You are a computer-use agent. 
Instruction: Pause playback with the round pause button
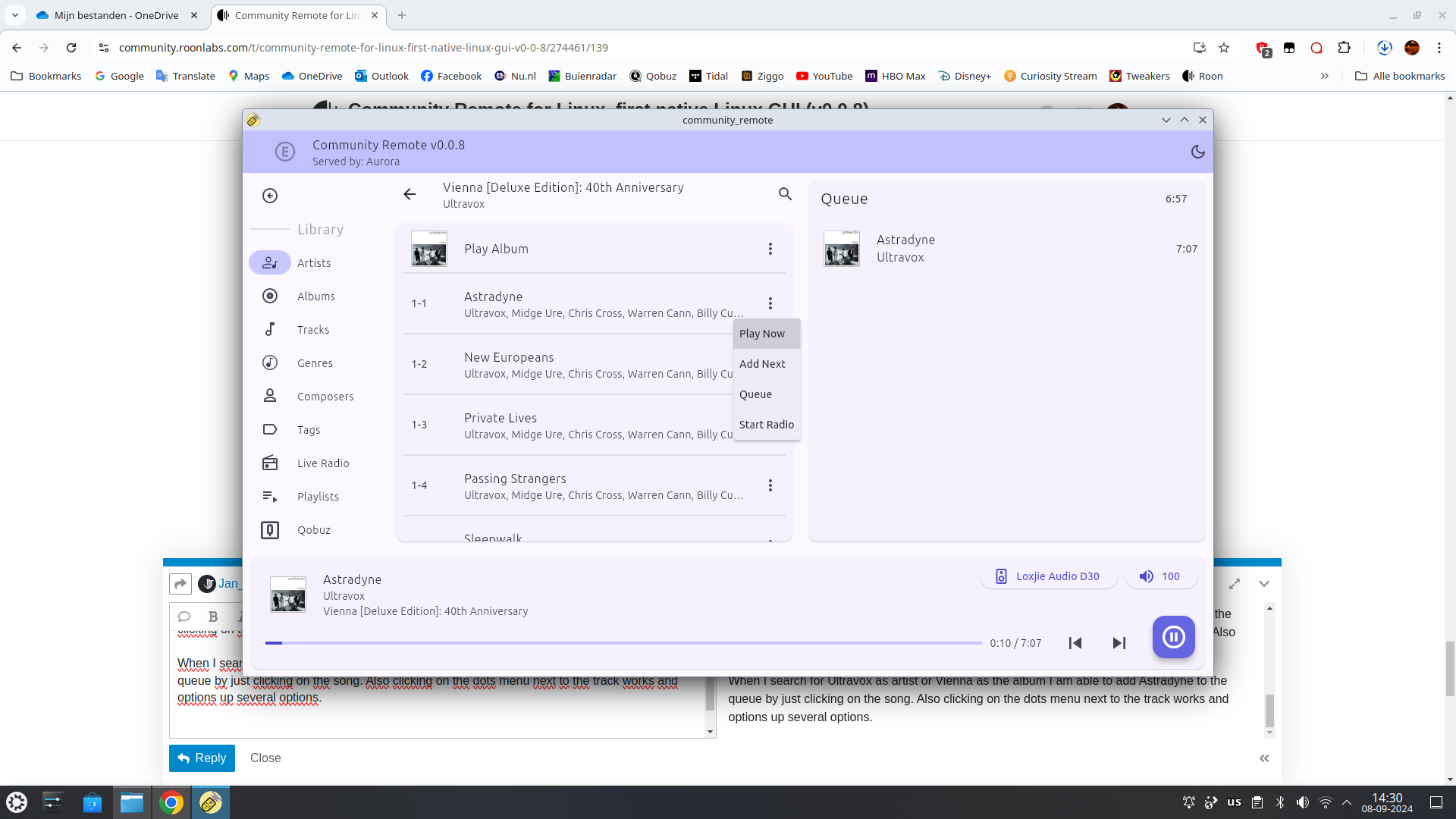point(1173,637)
